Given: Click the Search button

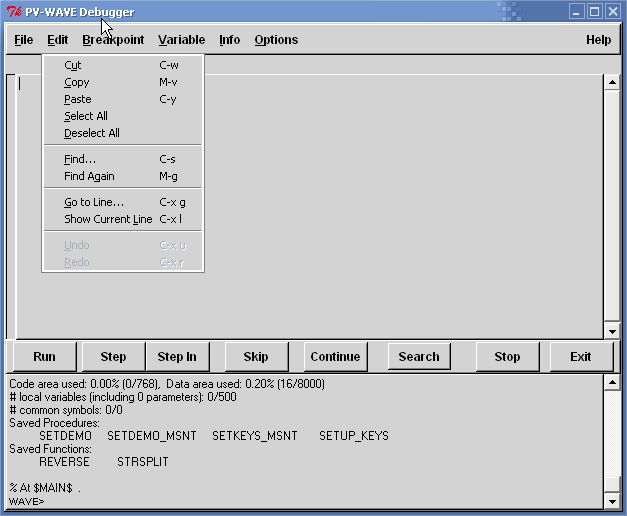Looking at the screenshot, I should click(x=419, y=356).
